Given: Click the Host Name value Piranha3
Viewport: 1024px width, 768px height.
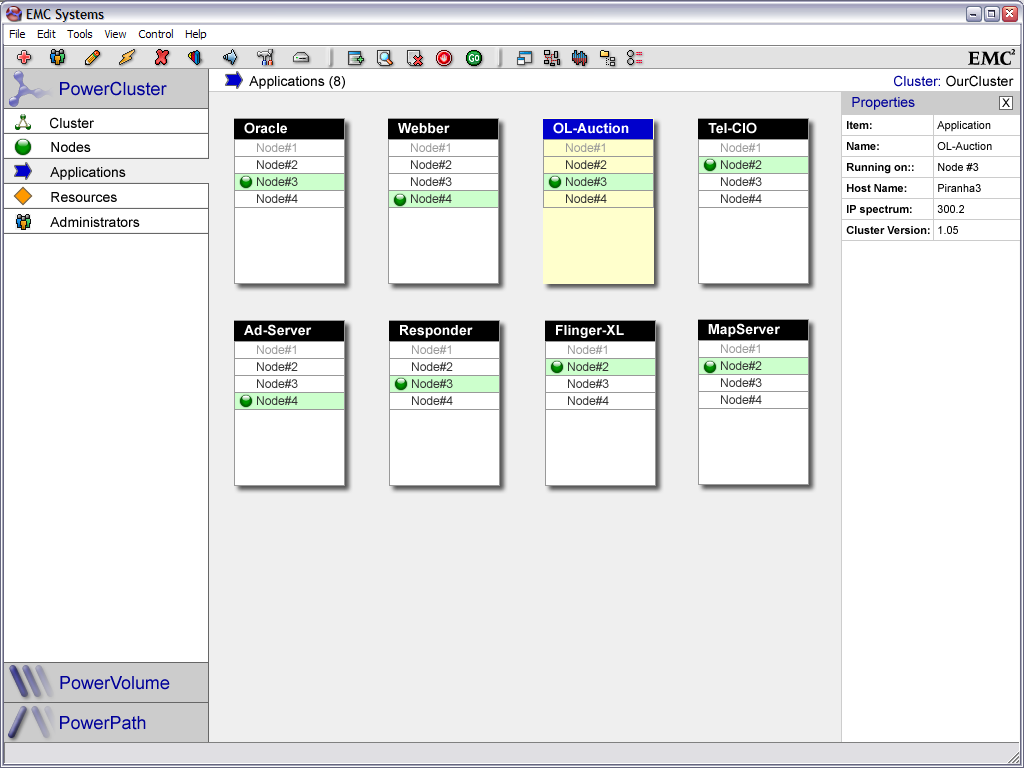Looking at the screenshot, I should 959,188.
